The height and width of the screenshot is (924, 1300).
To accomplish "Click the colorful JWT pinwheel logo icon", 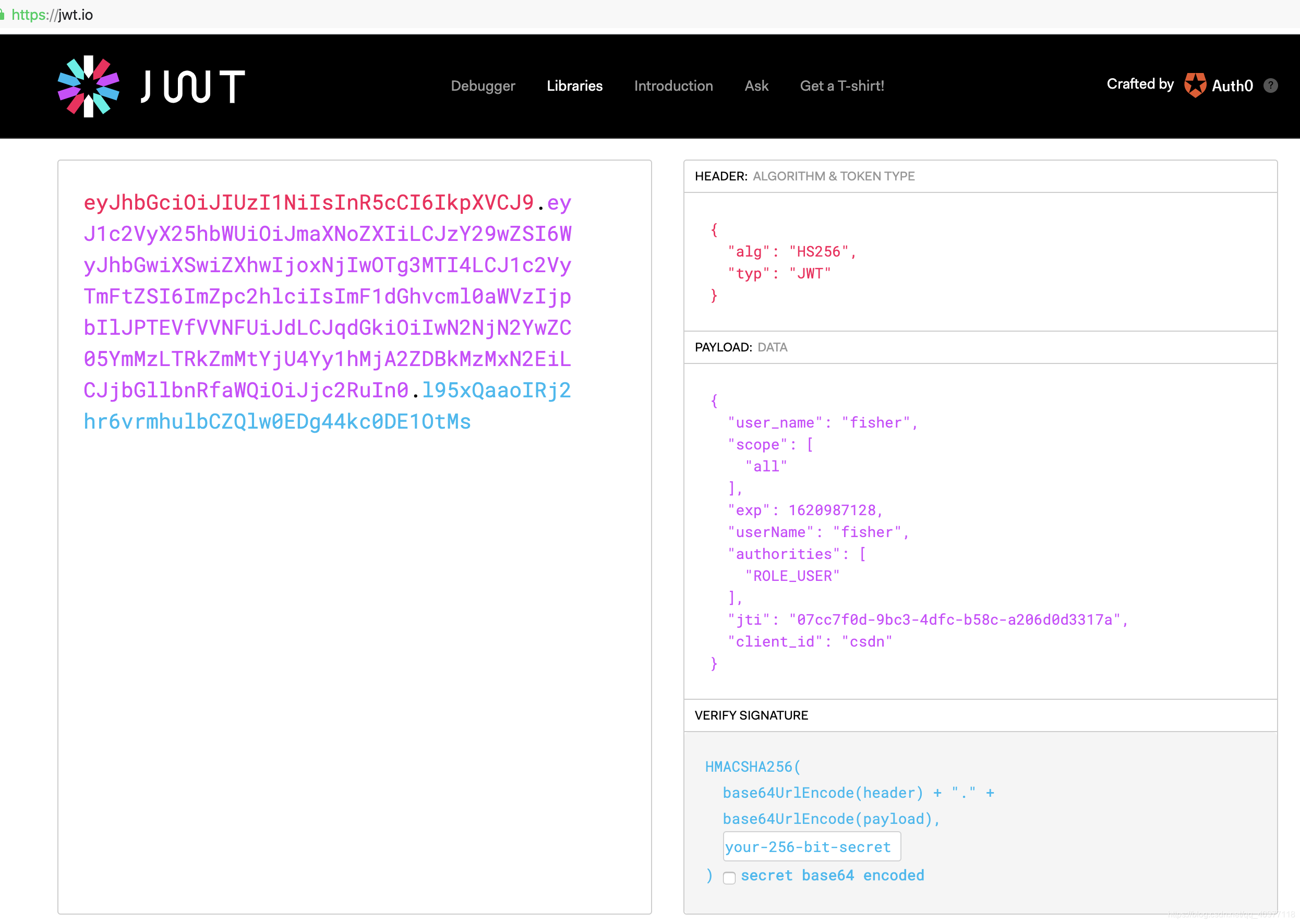I will (88, 87).
